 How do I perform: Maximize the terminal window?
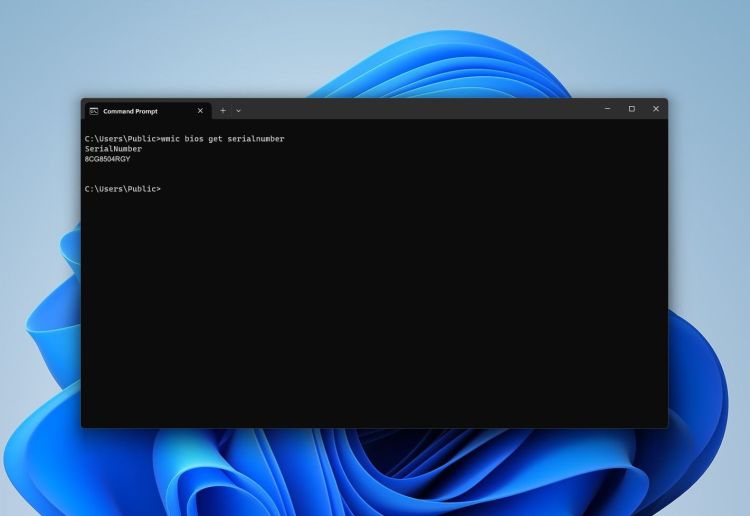631,109
